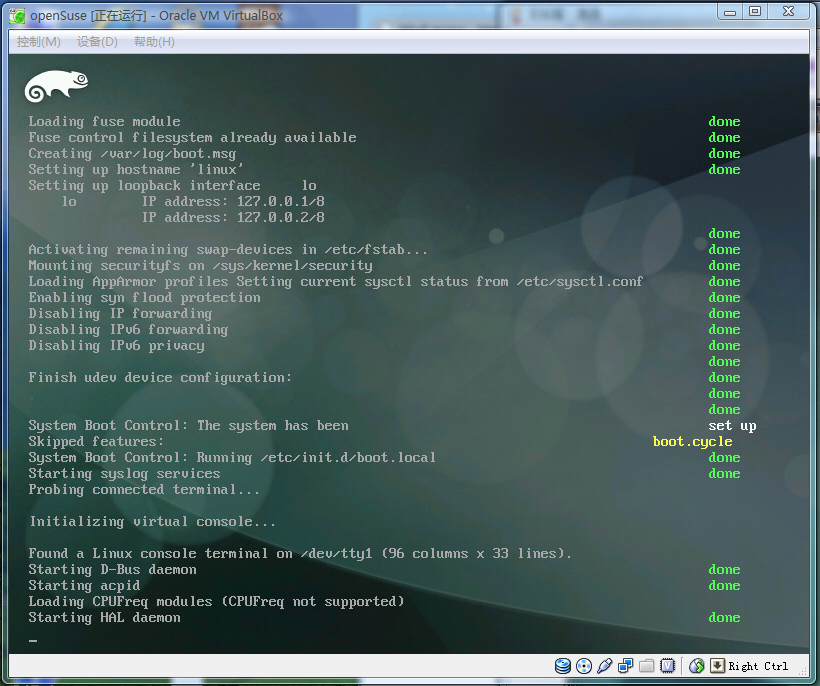Click "Setting up hostname 'linux'" line

[x=136, y=169]
